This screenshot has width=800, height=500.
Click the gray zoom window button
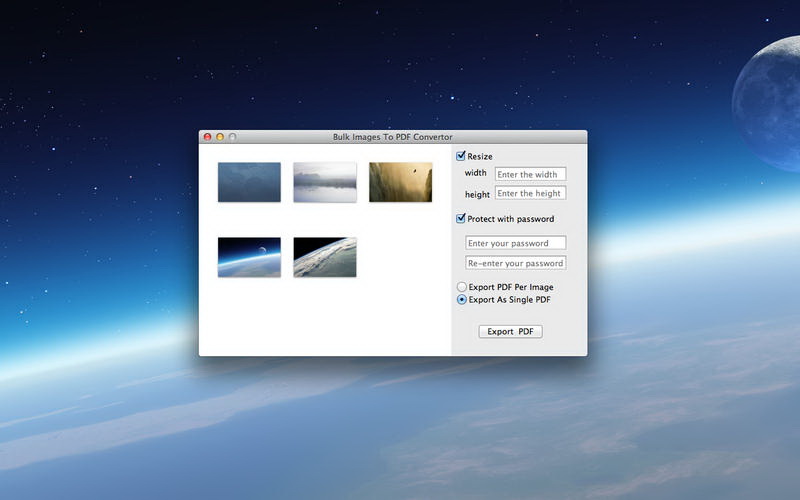coord(233,137)
